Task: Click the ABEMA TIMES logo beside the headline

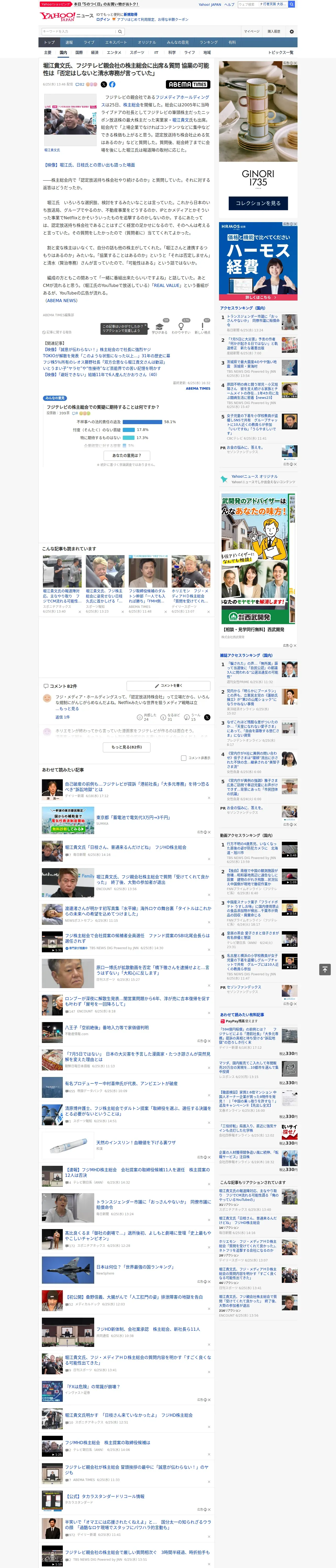Action: point(188,85)
